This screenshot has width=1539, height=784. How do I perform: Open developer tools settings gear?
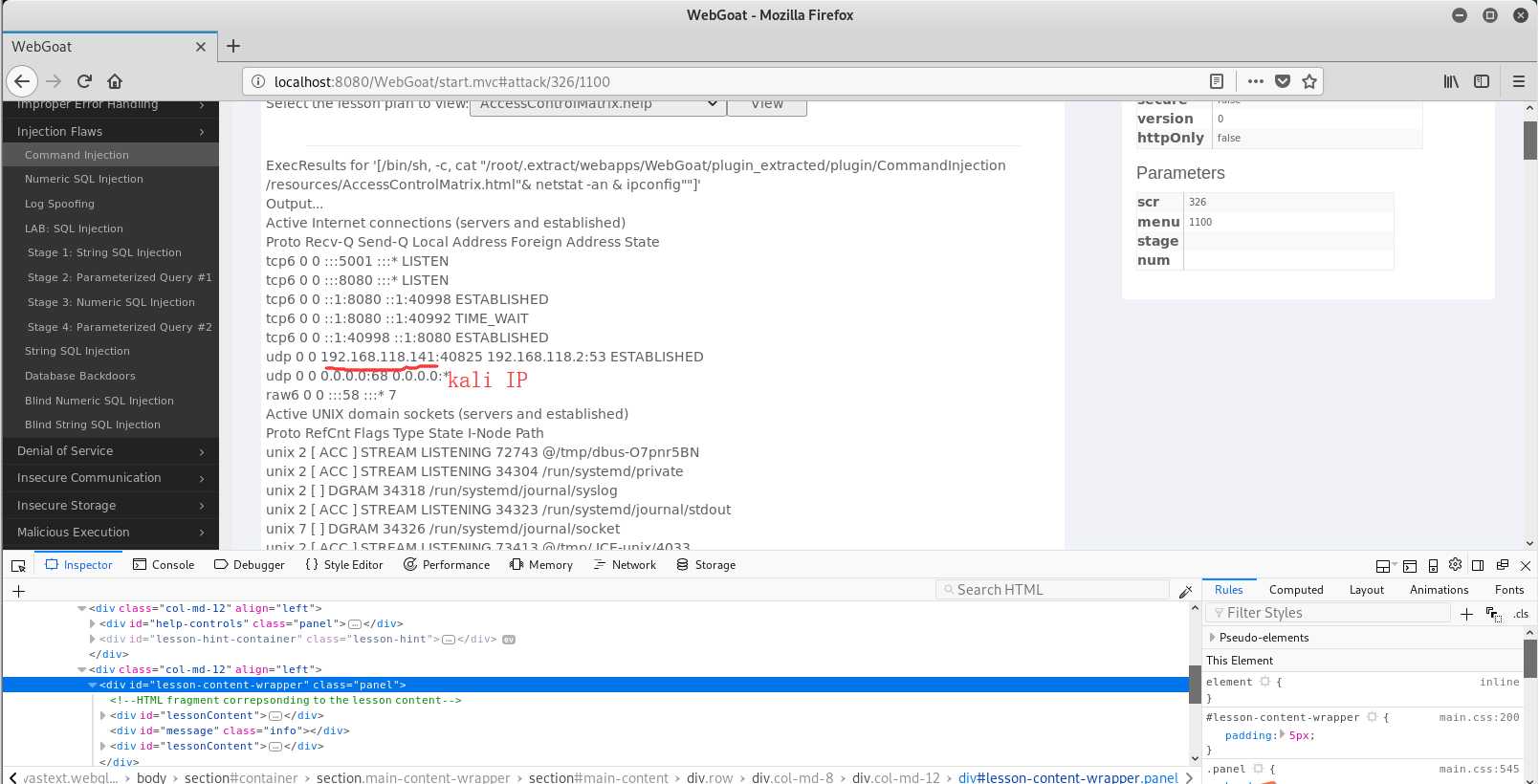click(1456, 565)
